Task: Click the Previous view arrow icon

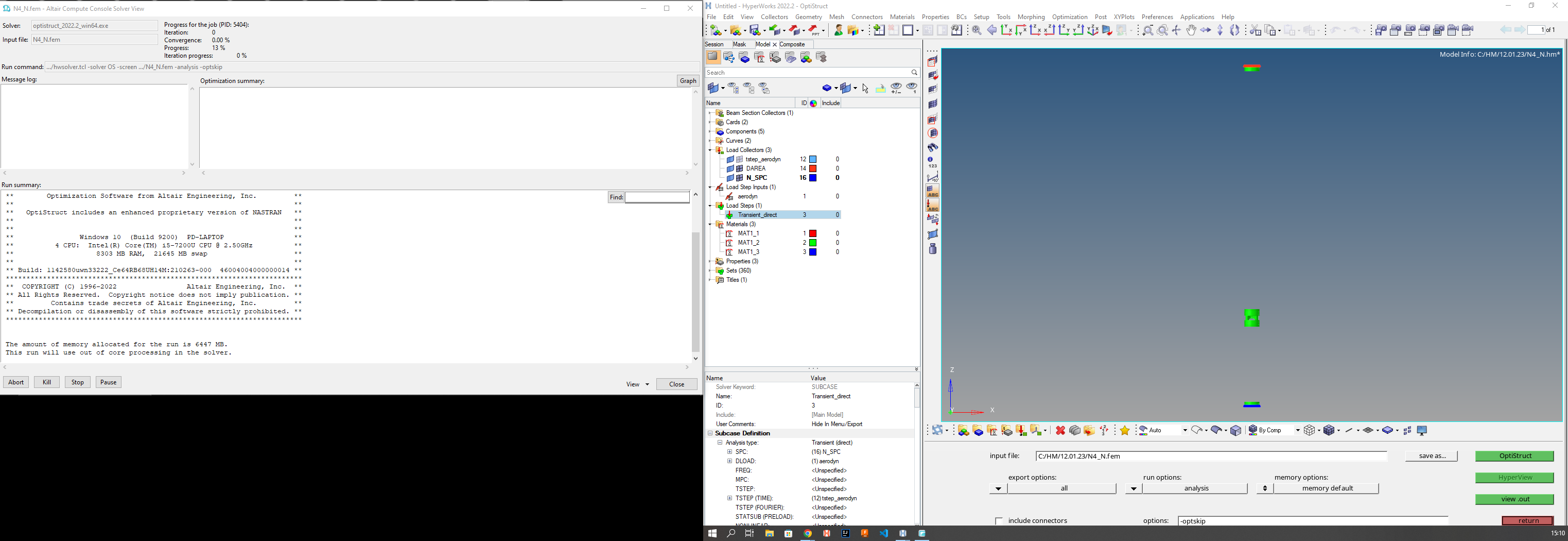Action: point(991,30)
